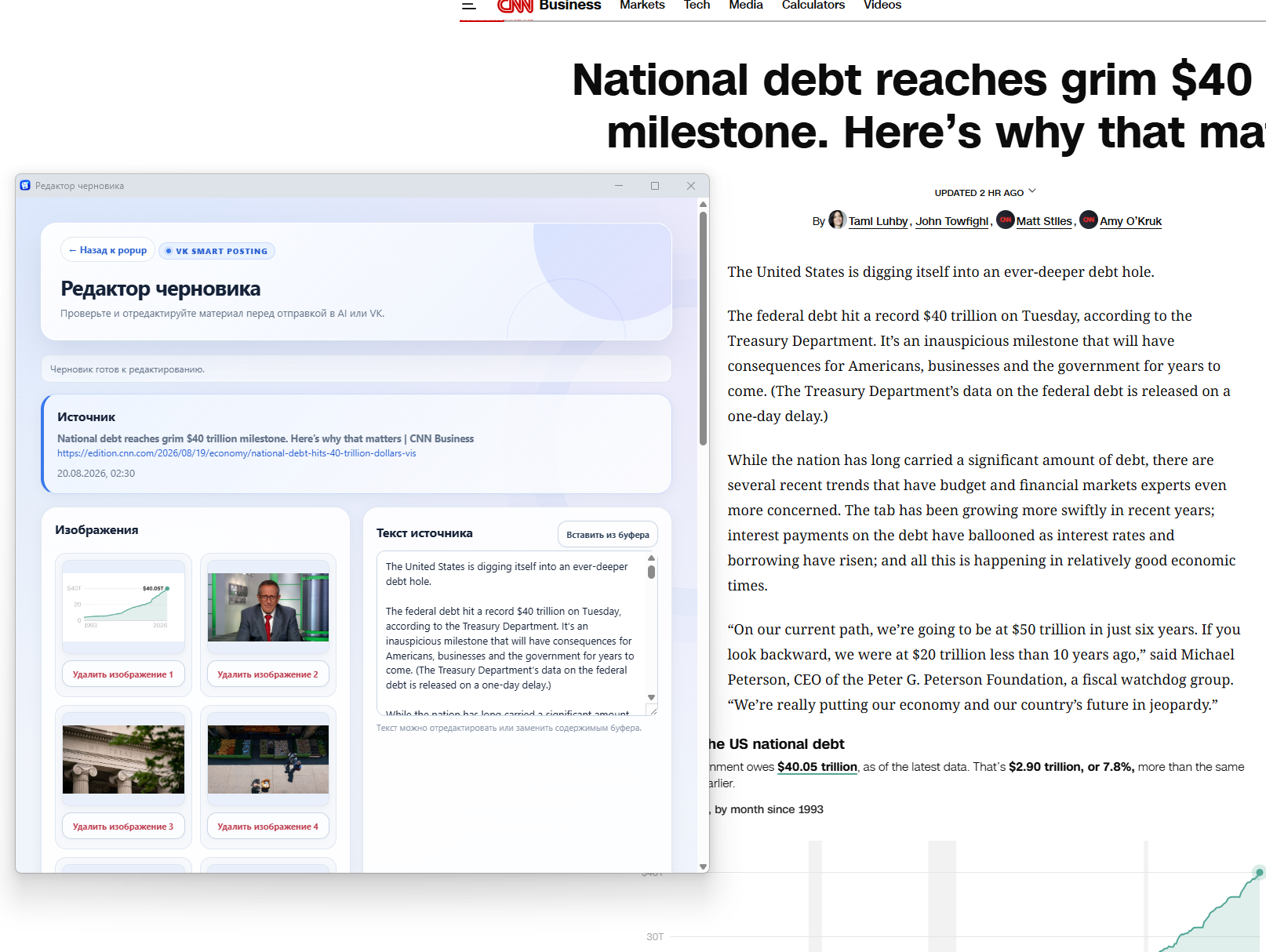Click the CNN article headline 'National debt reaches grim'
Image resolution: width=1266 pixels, height=952 pixels.
919,106
